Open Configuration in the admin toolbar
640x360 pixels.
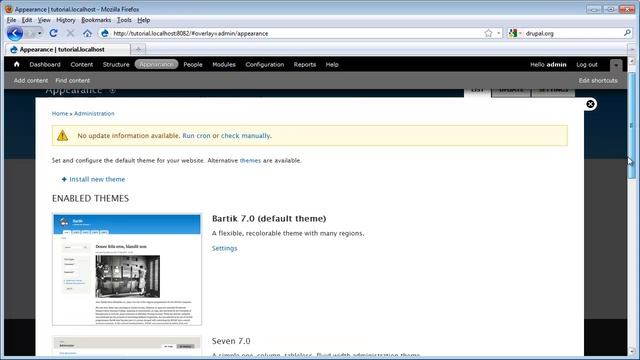(264, 64)
